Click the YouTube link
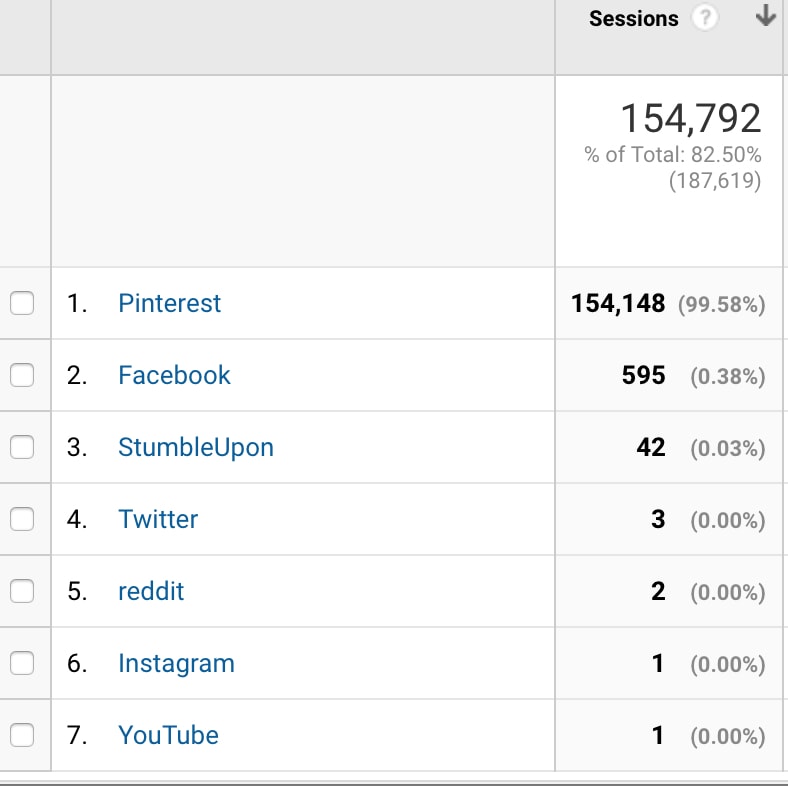This screenshot has width=788, height=786. point(168,735)
